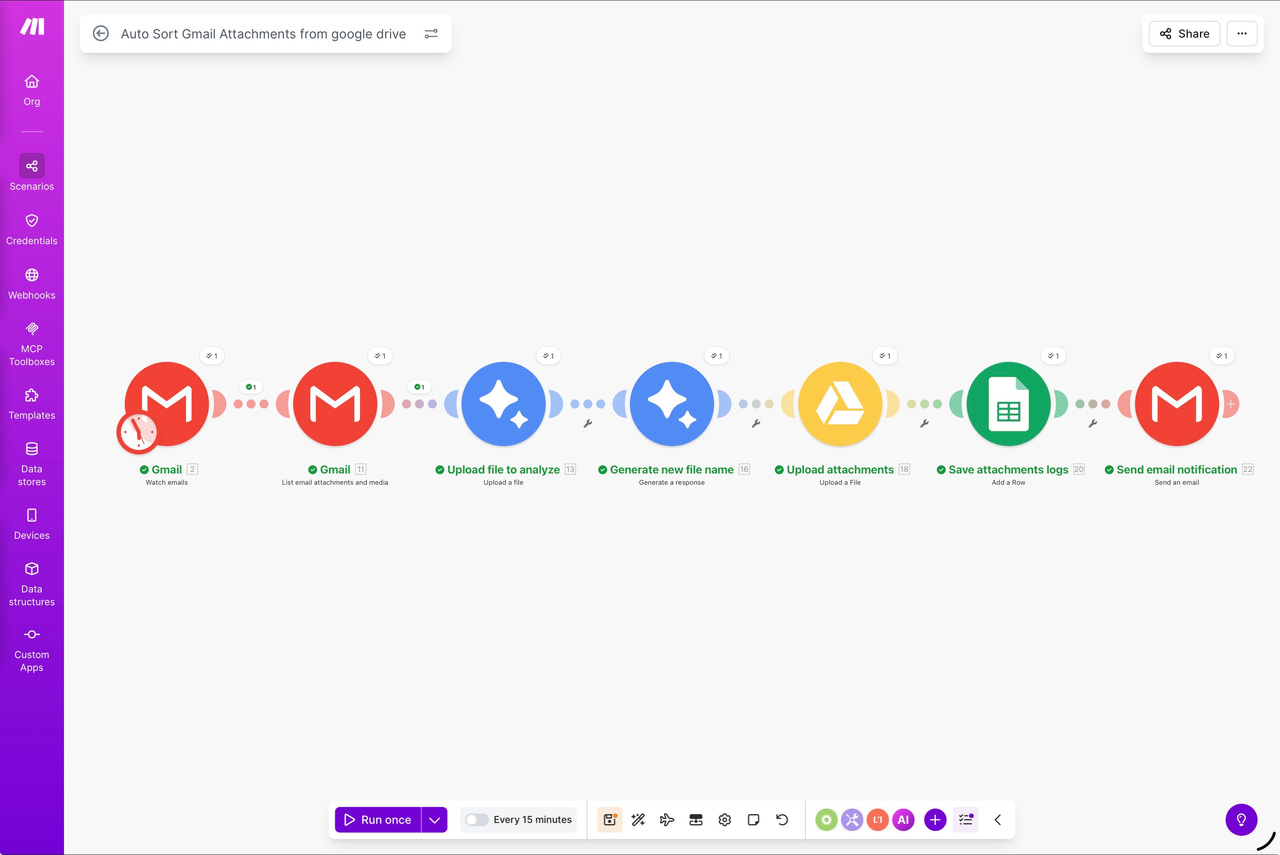Open the clock schedule on Gmail trigger
The width and height of the screenshot is (1280, 855).
(138, 432)
